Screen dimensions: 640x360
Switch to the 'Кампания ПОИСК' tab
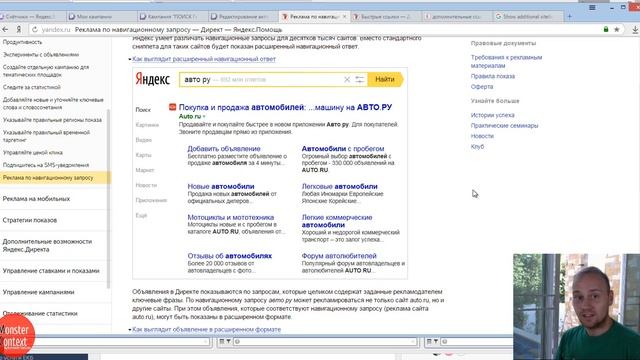pos(172,16)
